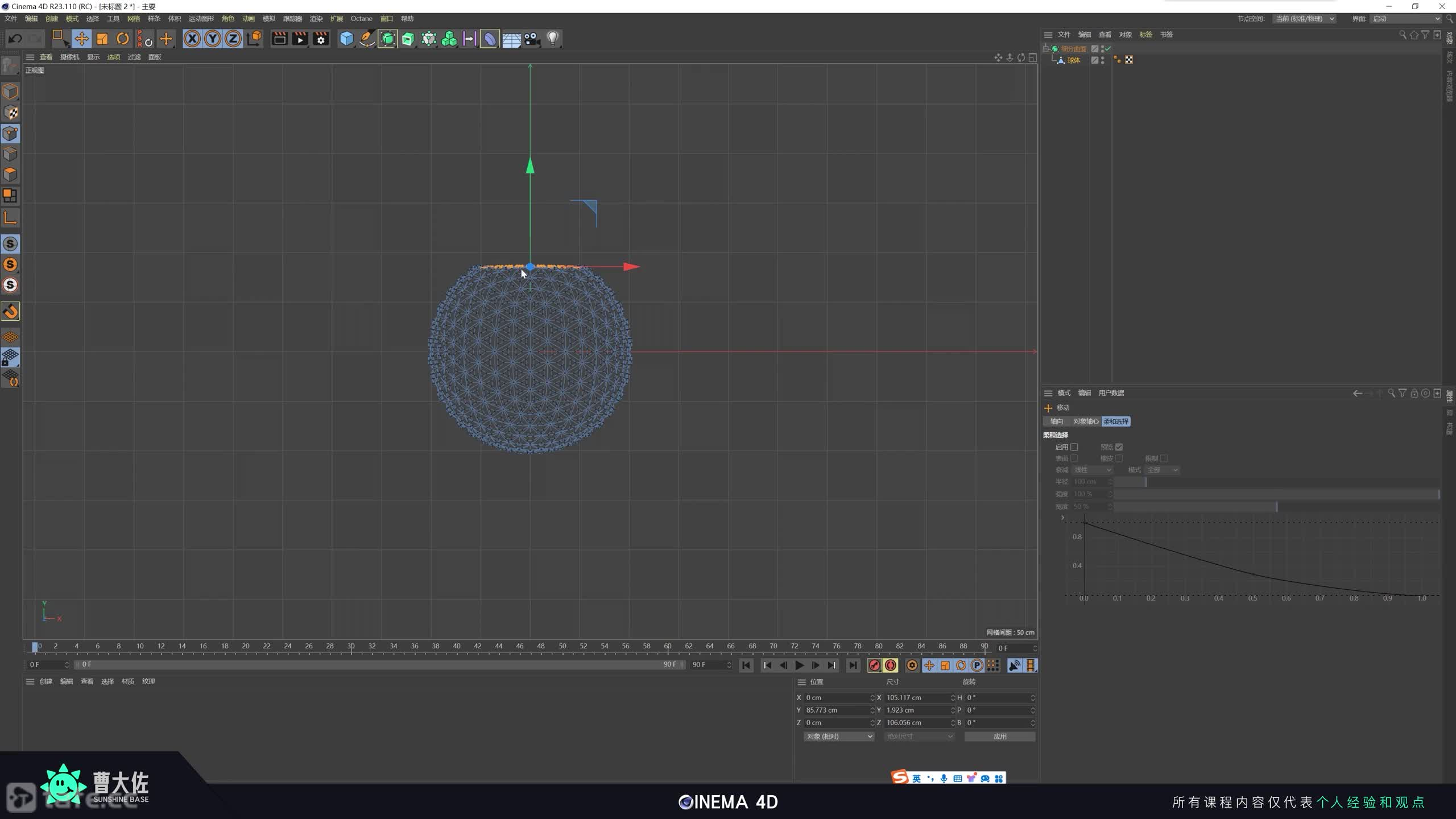Toggle the X axis lock icon
This screenshot has height=819, width=1456.
[192, 39]
